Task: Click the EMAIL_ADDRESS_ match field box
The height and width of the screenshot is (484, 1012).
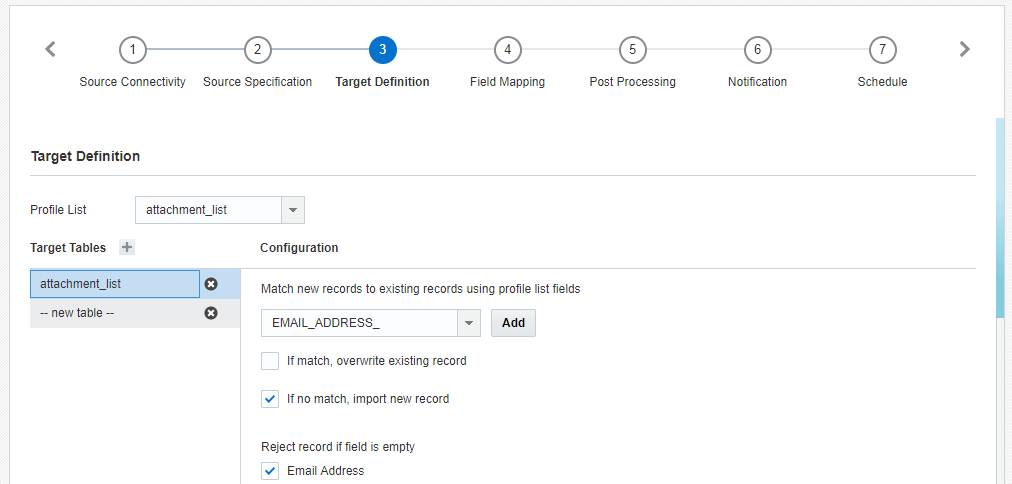Action: [x=359, y=323]
